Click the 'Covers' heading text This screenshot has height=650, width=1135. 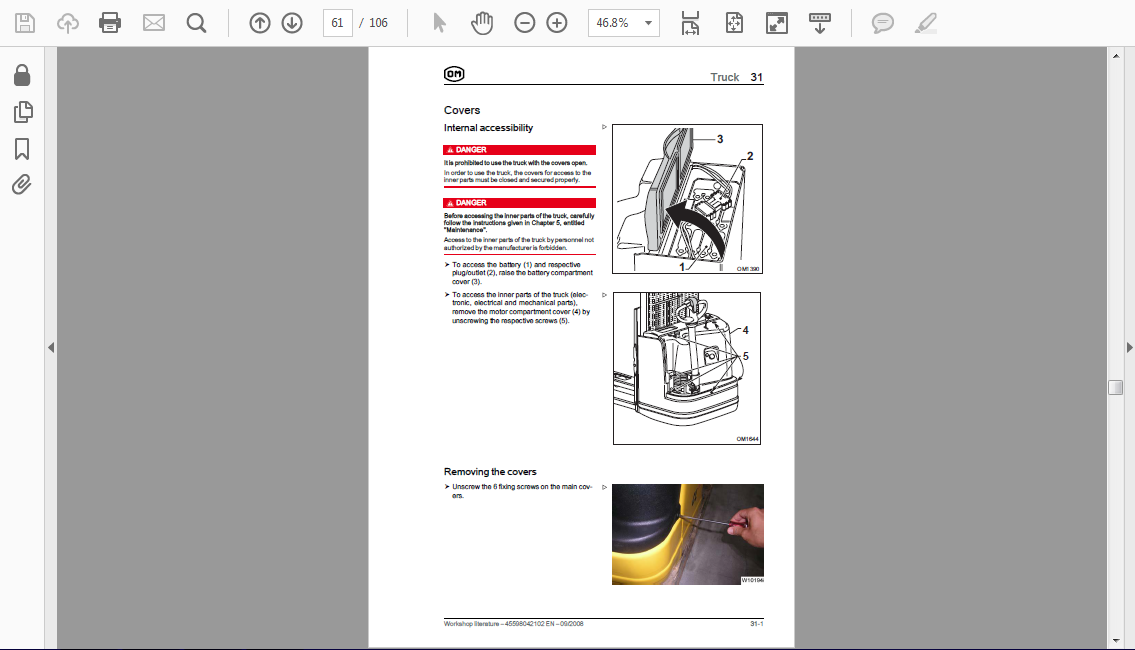click(462, 110)
